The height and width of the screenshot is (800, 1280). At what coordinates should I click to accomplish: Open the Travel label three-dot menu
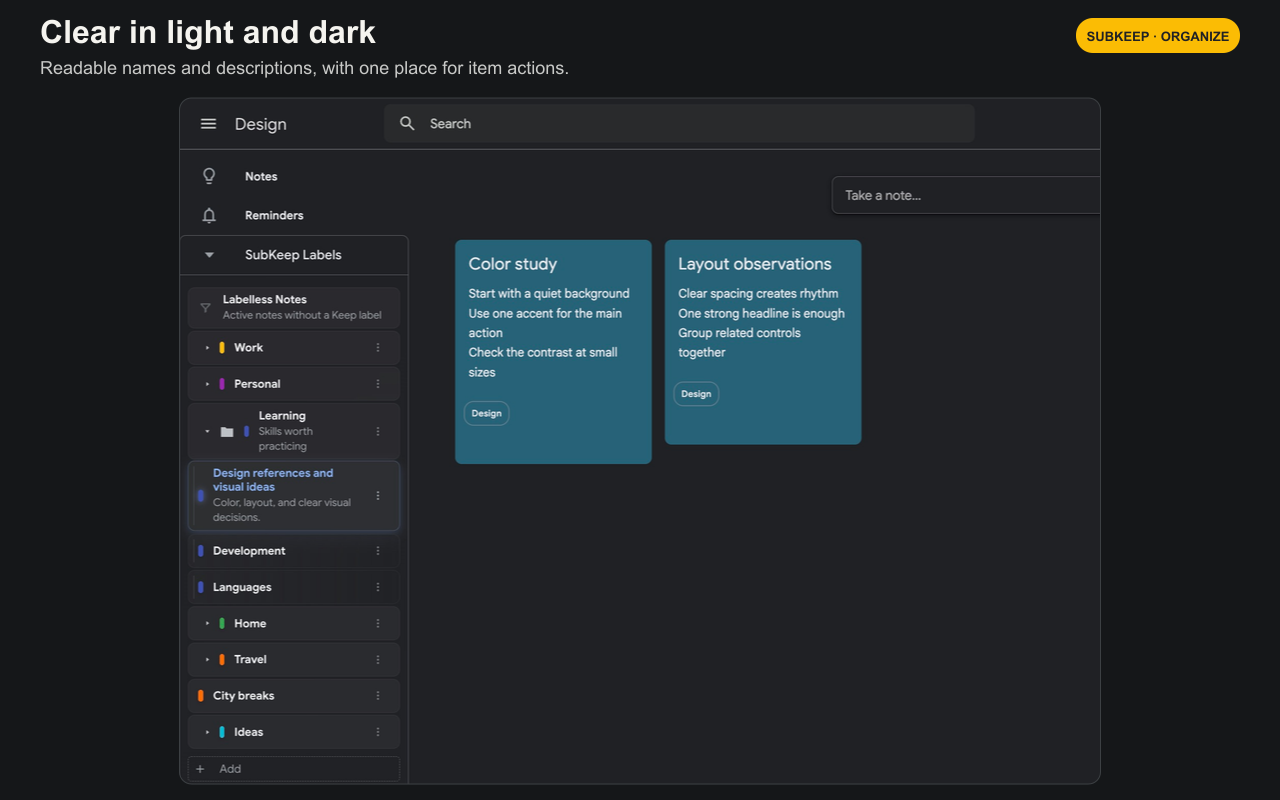[x=378, y=659]
